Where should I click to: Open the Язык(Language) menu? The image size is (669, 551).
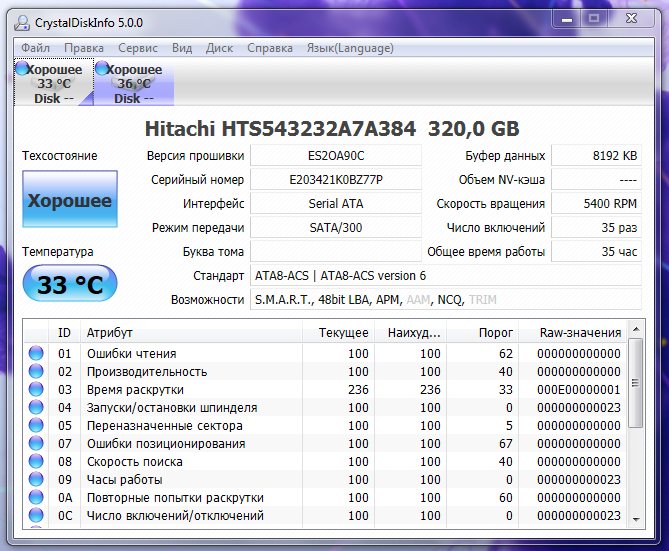350,48
